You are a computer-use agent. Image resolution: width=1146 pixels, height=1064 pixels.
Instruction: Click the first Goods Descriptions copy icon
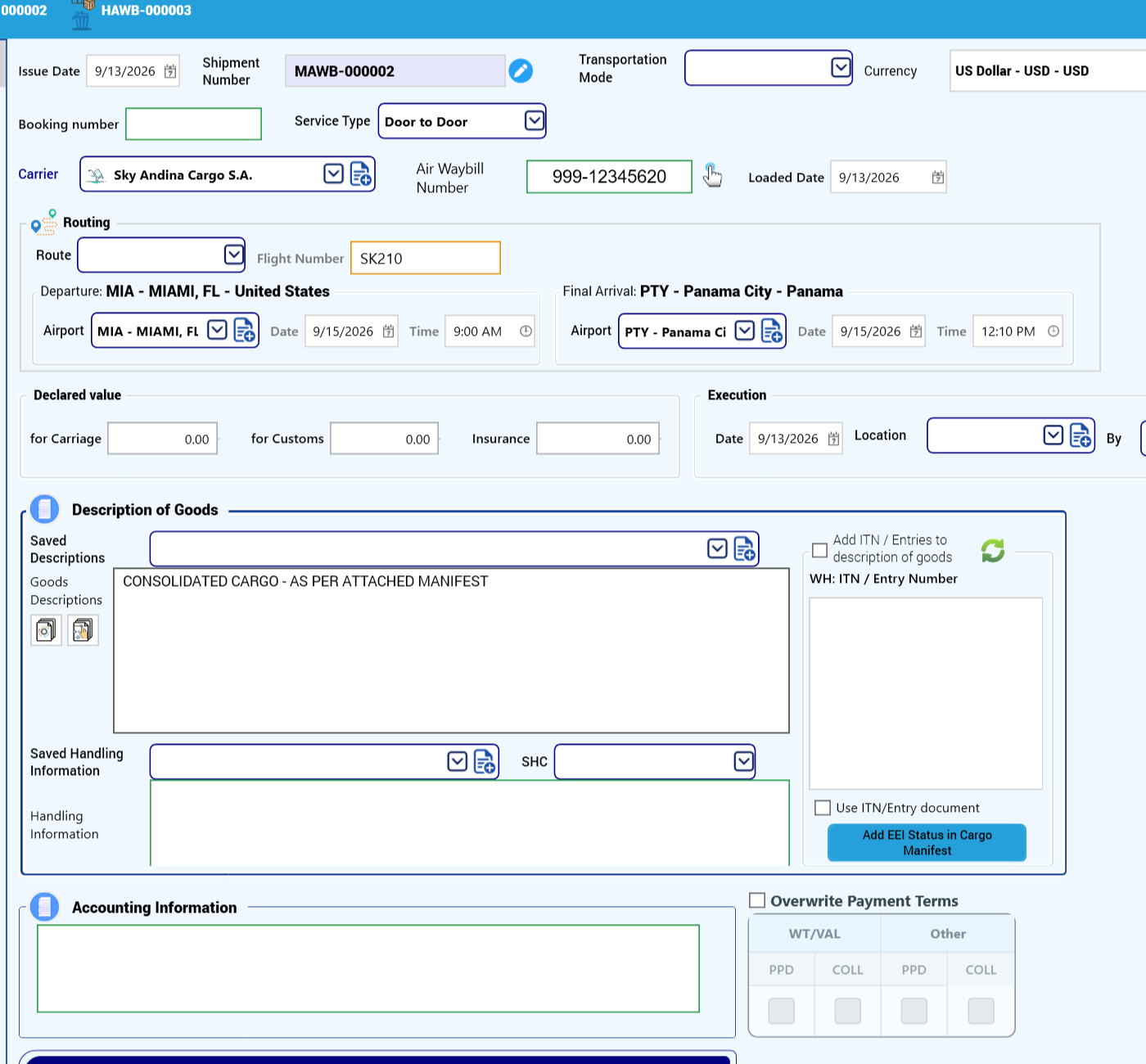pyautogui.click(x=46, y=630)
